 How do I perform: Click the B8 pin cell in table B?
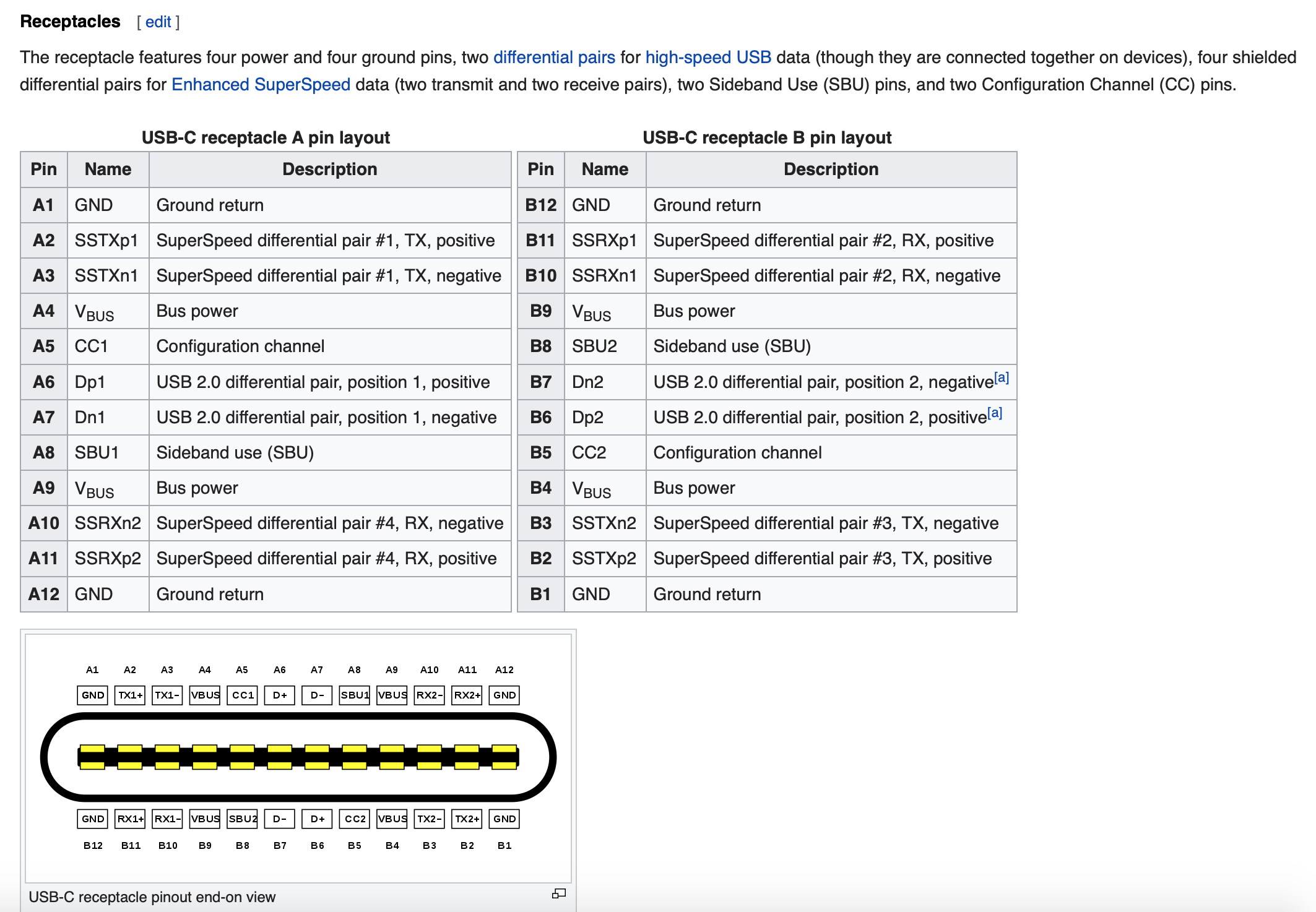tap(540, 346)
